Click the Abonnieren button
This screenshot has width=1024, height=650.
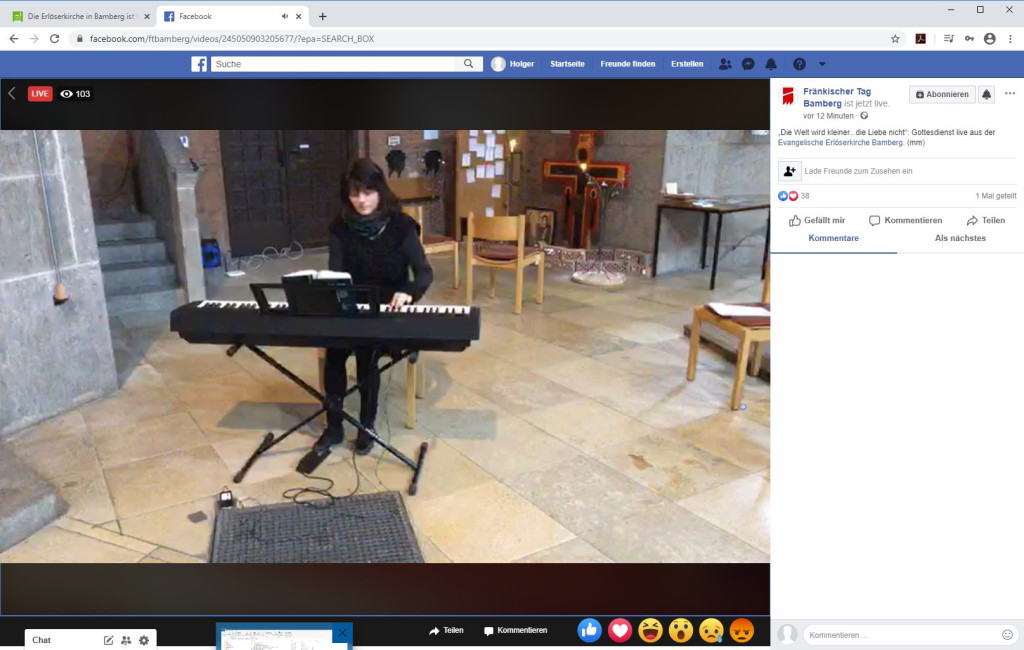point(942,94)
